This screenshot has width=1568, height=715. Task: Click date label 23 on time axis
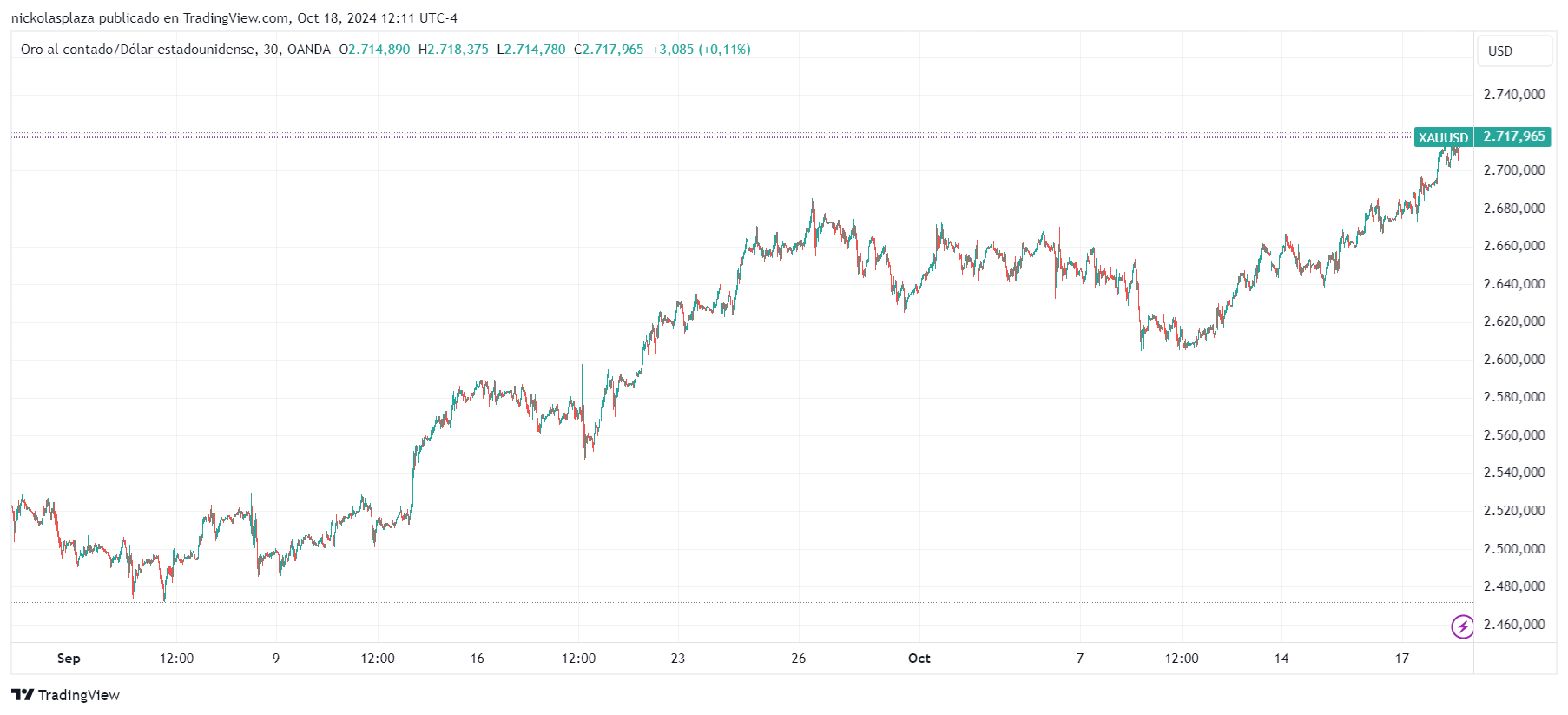(678, 659)
